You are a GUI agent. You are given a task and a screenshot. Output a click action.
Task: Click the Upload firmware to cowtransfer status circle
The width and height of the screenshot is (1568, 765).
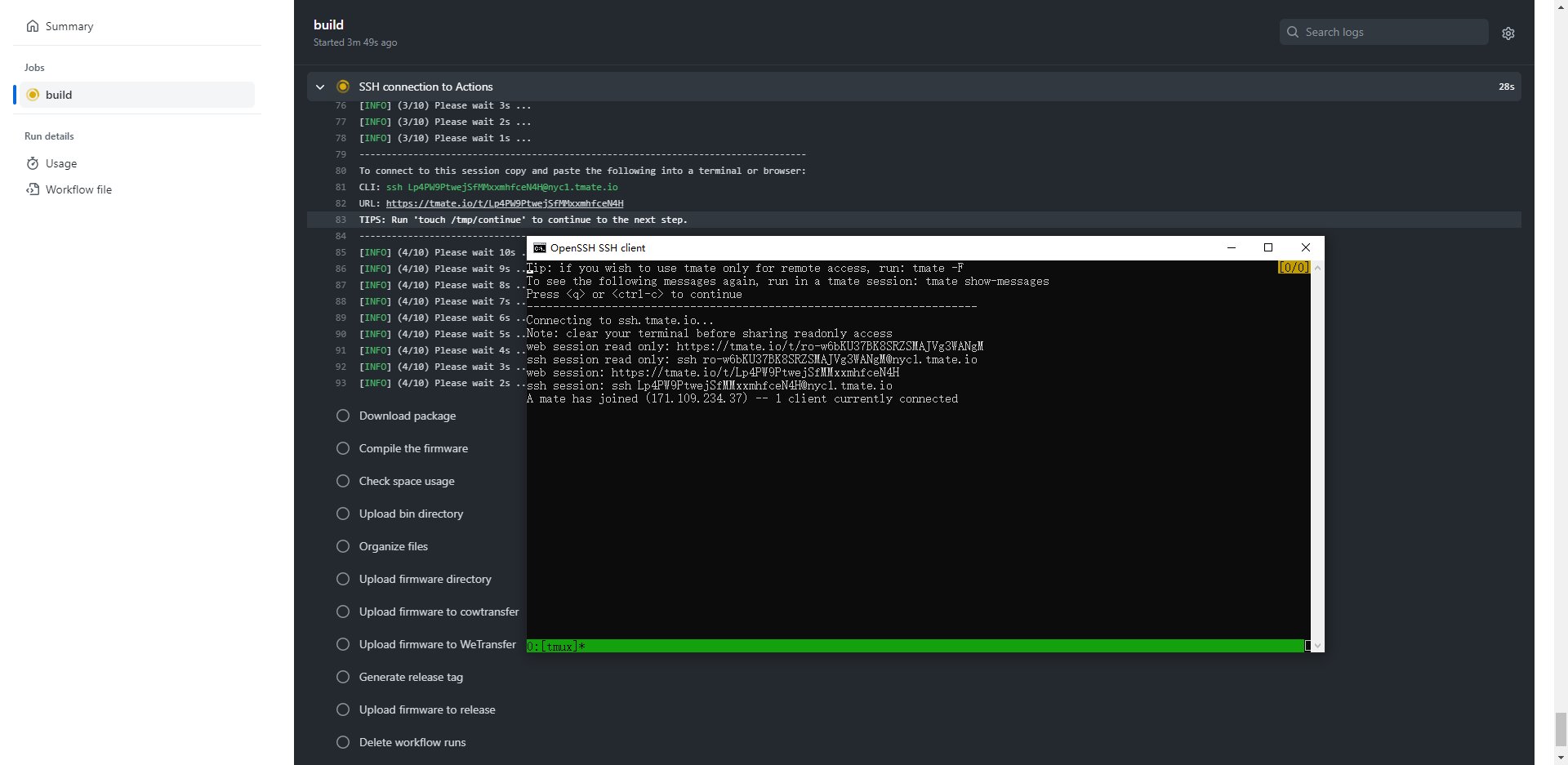tap(343, 612)
